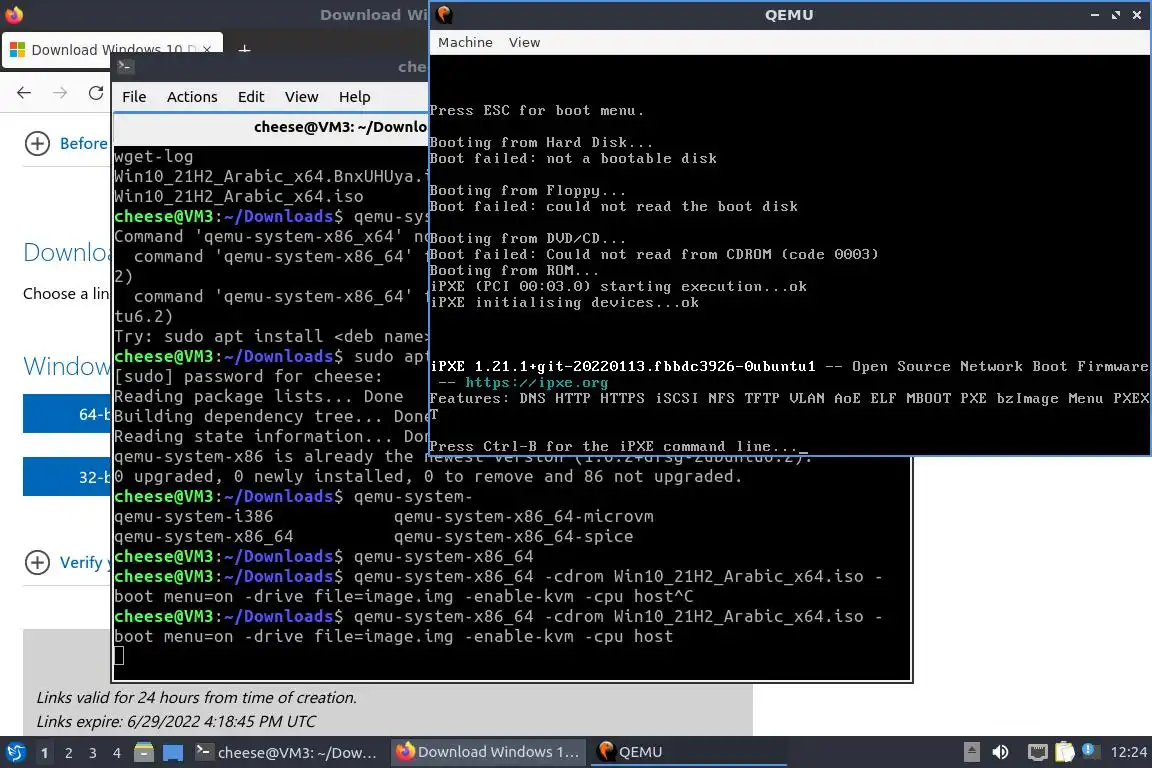1152x768 pixels.
Task: Click the 'Win10_21H2_Arabic_x64.iso' filename in terminal listing
Action: point(239,196)
